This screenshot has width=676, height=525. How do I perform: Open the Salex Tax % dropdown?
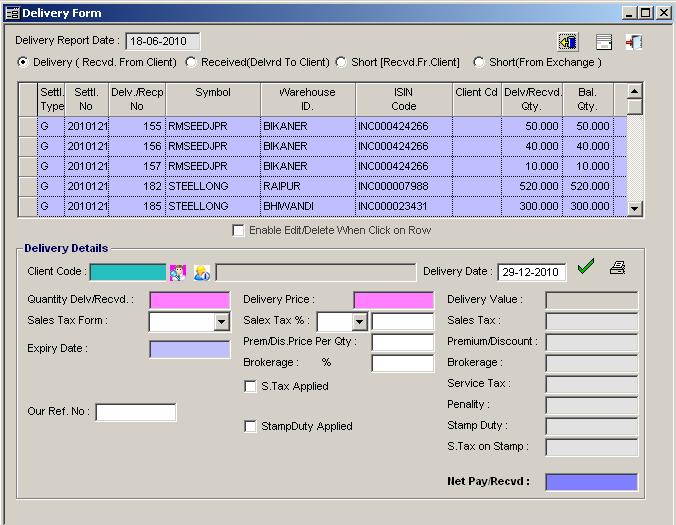coord(358,322)
